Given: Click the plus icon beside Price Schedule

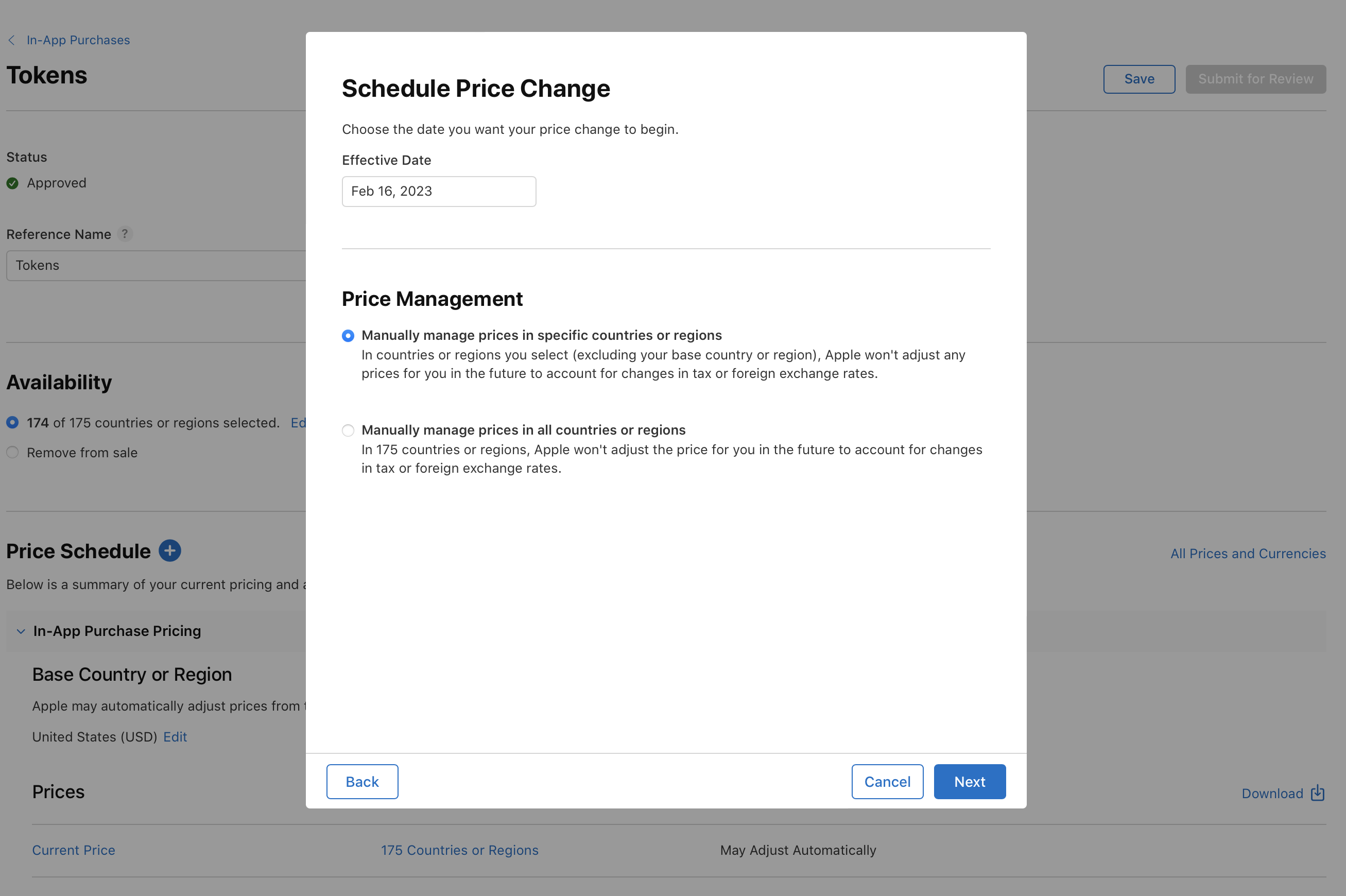Looking at the screenshot, I should coord(170,551).
